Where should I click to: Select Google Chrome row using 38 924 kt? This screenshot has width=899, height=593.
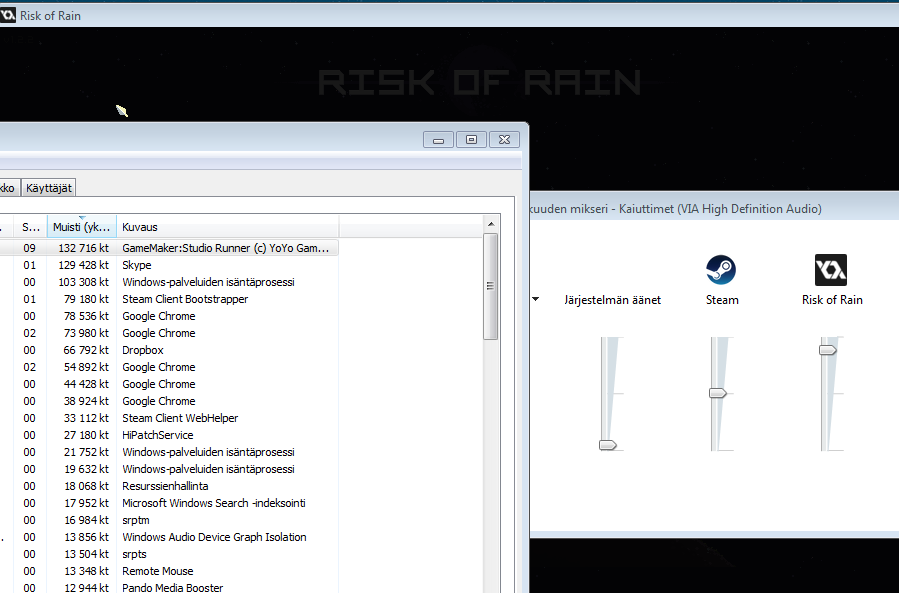pos(169,401)
